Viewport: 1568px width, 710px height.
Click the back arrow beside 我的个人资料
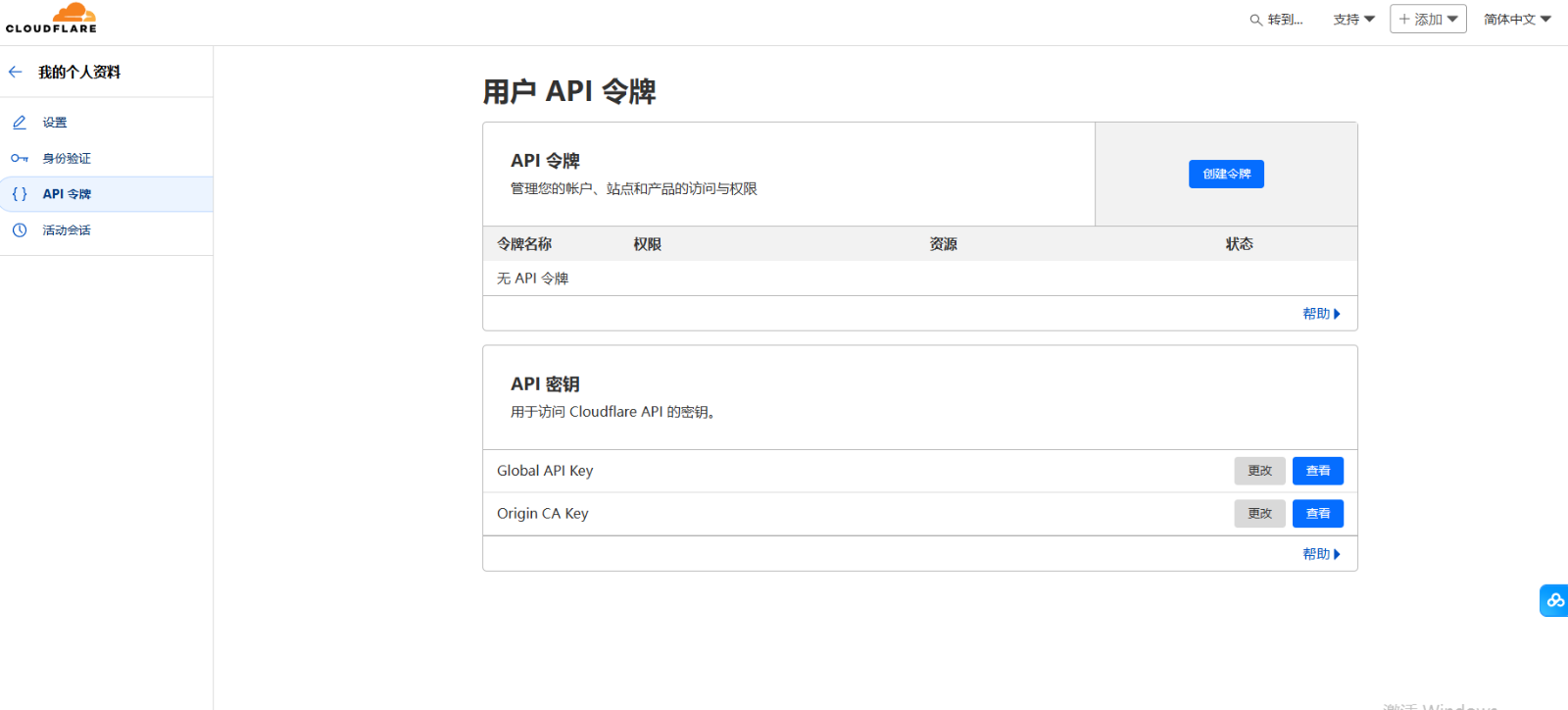click(15, 72)
